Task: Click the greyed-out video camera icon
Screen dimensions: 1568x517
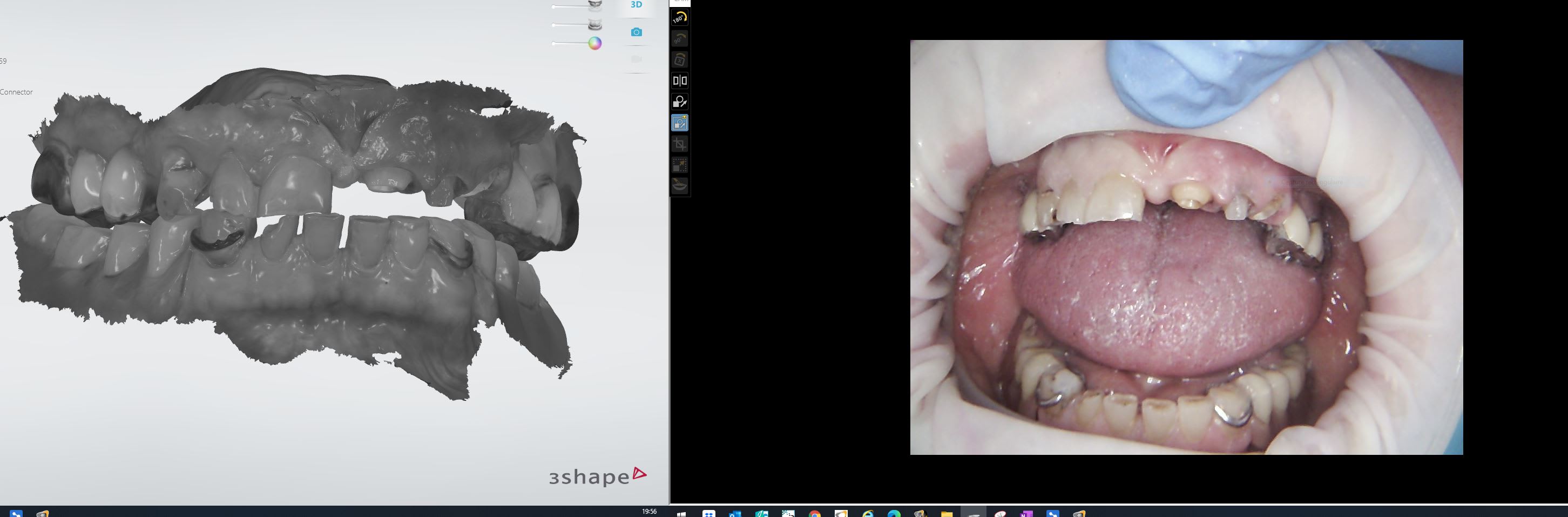Action: click(636, 59)
